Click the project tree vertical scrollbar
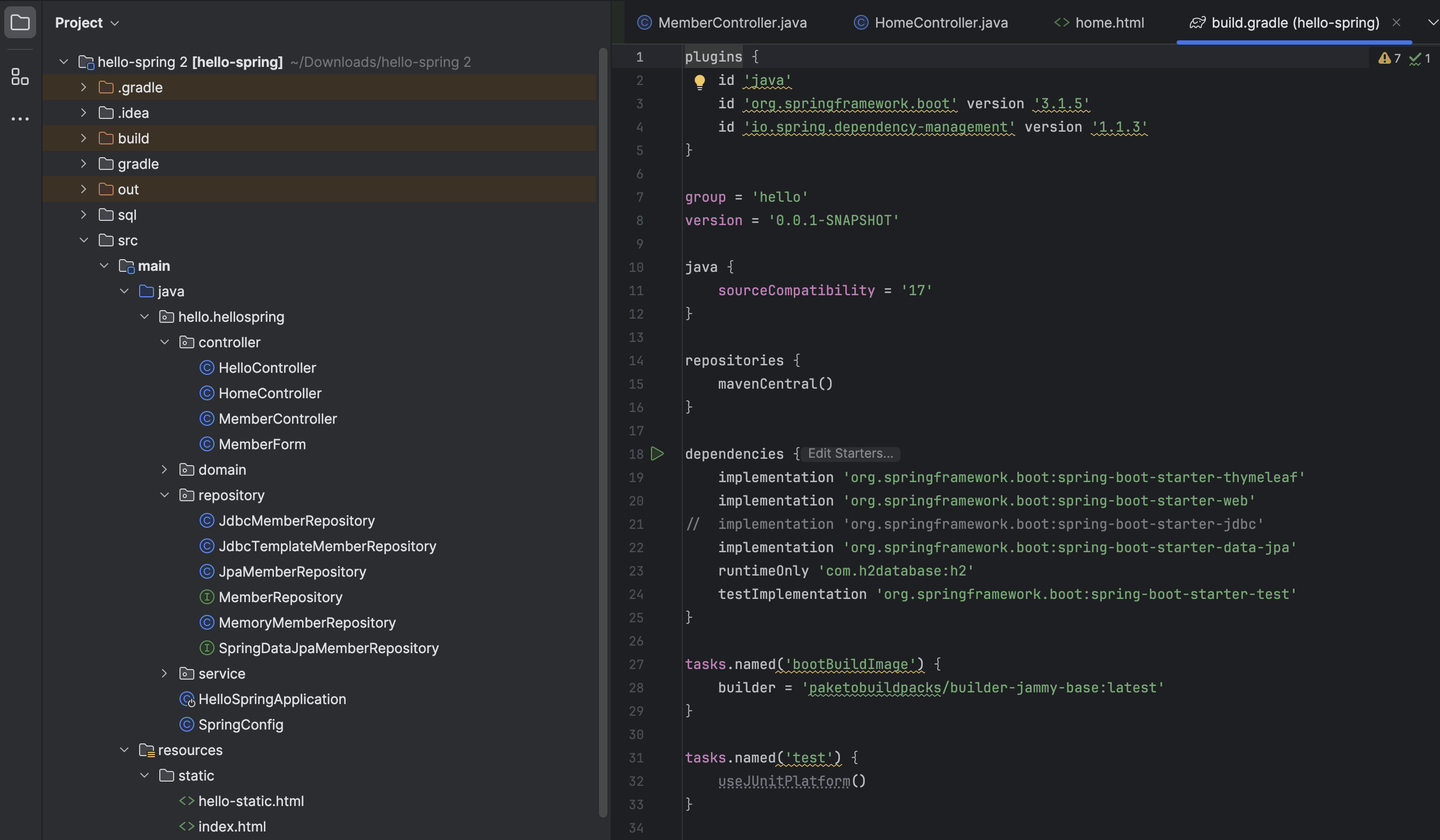The image size is (1440, 840). (x=602, y=433)
